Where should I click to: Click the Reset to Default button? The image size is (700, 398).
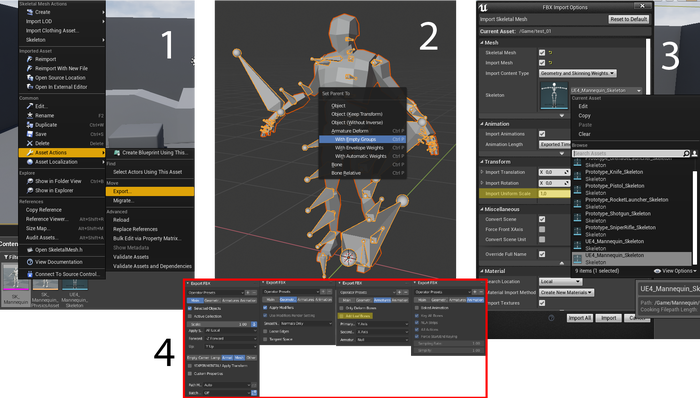(x=629, y=19)
